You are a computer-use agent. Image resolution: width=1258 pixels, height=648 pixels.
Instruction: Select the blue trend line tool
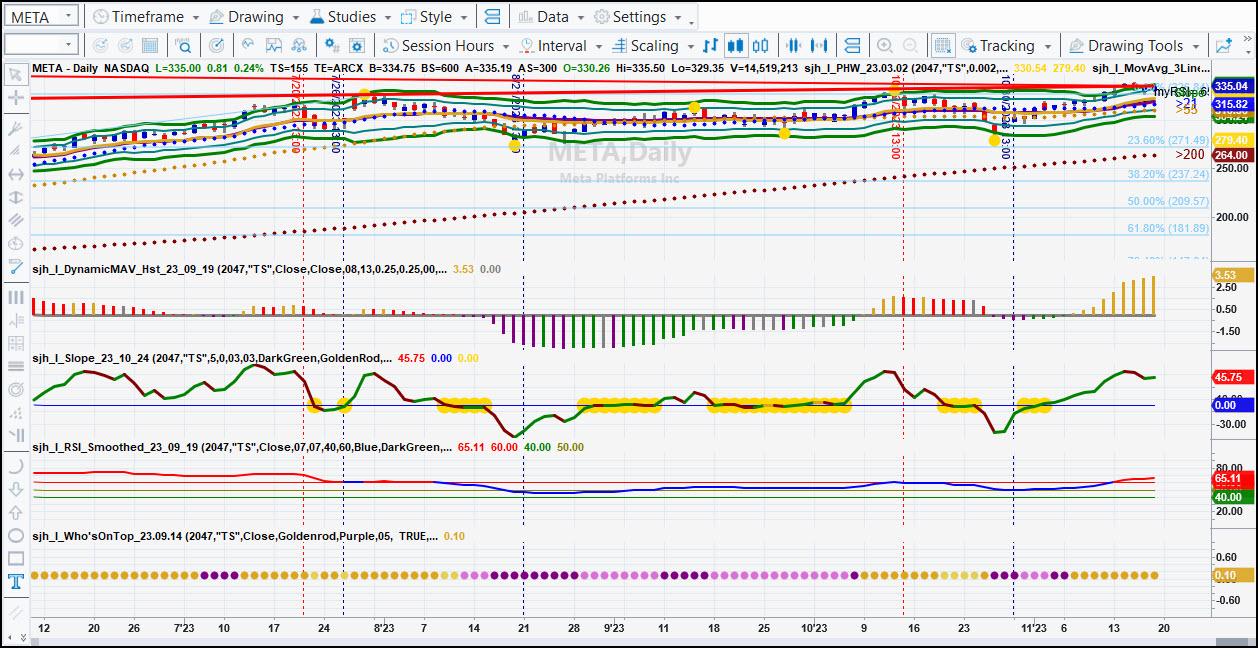click(x=15, y=266)
